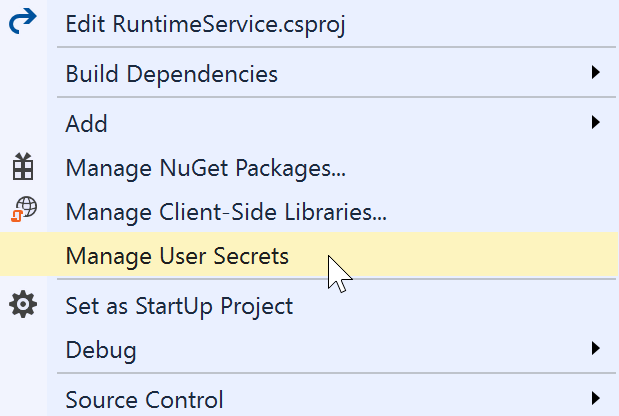The height and width of the screenshot is (416, 619).
Task: Click the separator line above Source Control
Action: pyautogui.click(x=336, y=373)
